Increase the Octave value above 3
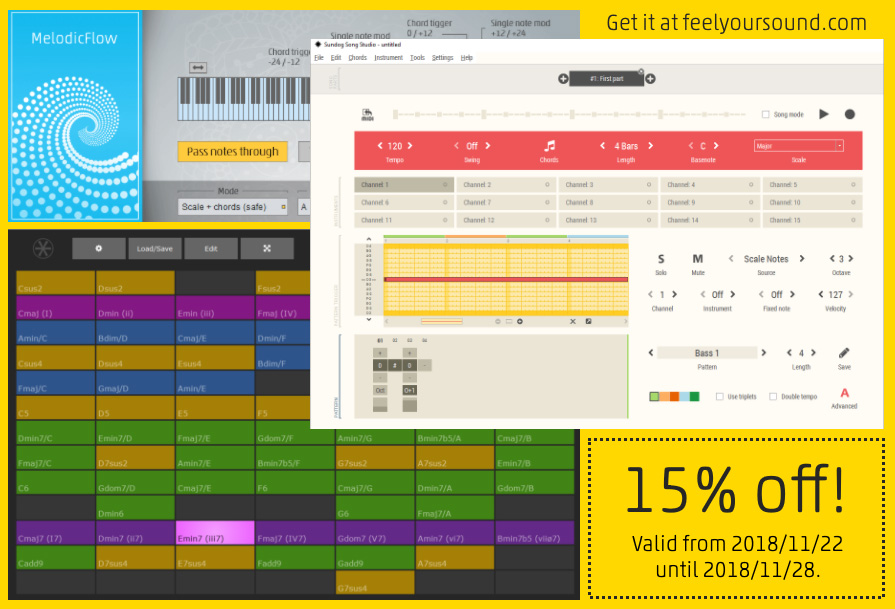The image size is (895, 609). [851, 259]
